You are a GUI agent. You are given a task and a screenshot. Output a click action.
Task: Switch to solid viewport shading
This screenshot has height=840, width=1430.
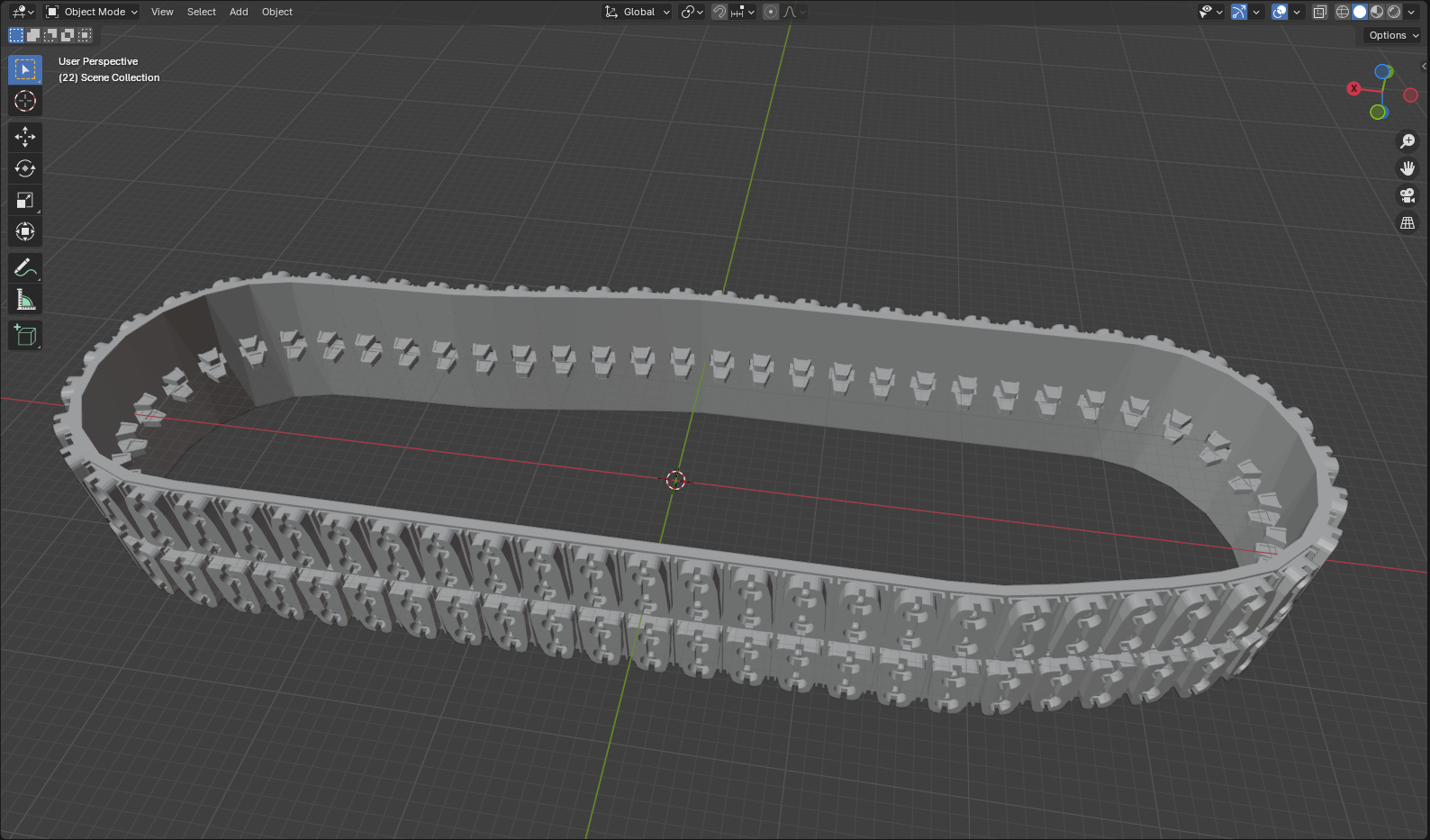coord(1360,12)
